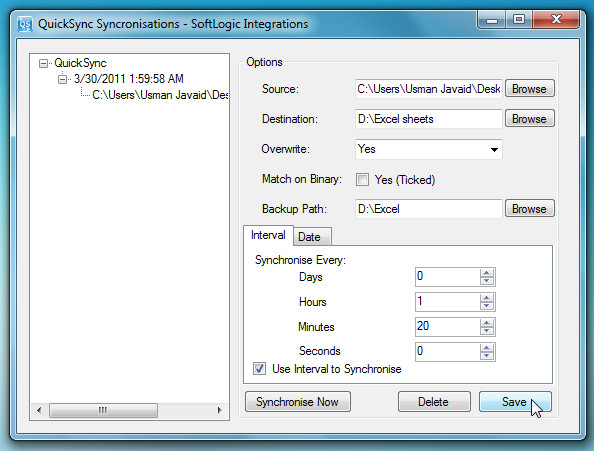Click the Seconds value field

447,351
